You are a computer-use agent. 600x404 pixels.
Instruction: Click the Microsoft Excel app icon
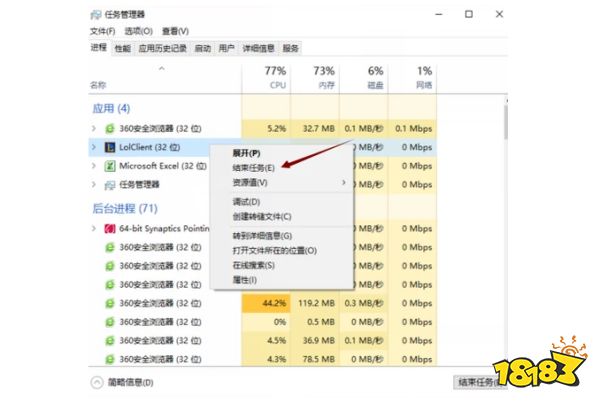(x=110, y=166)
